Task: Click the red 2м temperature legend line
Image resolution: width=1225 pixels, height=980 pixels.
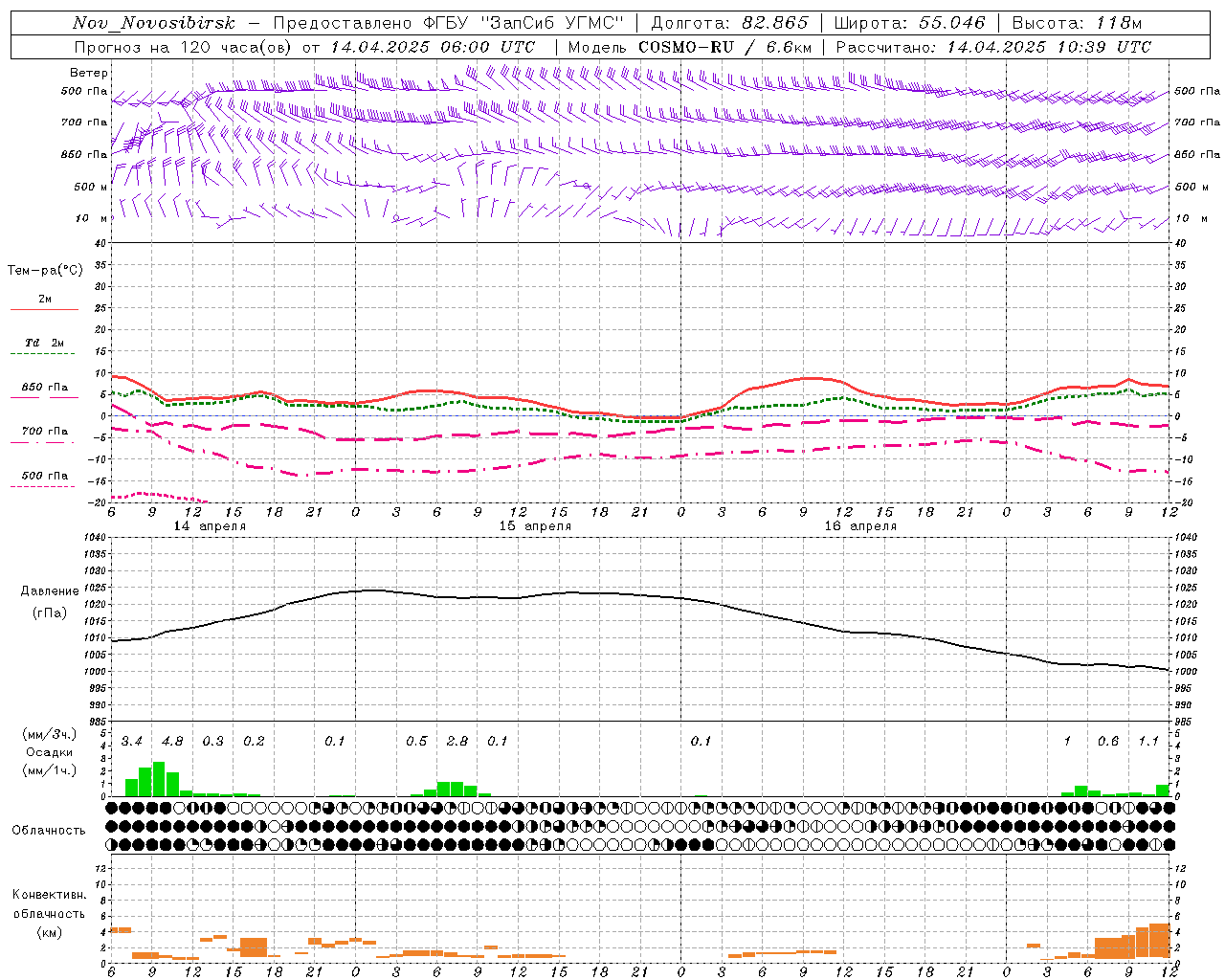Action: (44, 309)
